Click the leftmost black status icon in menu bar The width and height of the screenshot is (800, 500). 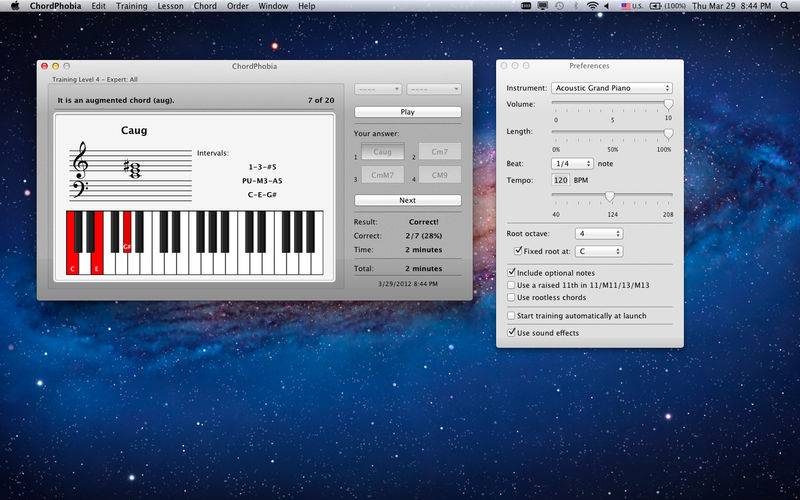pyautogui.click(x=526, y=6)
